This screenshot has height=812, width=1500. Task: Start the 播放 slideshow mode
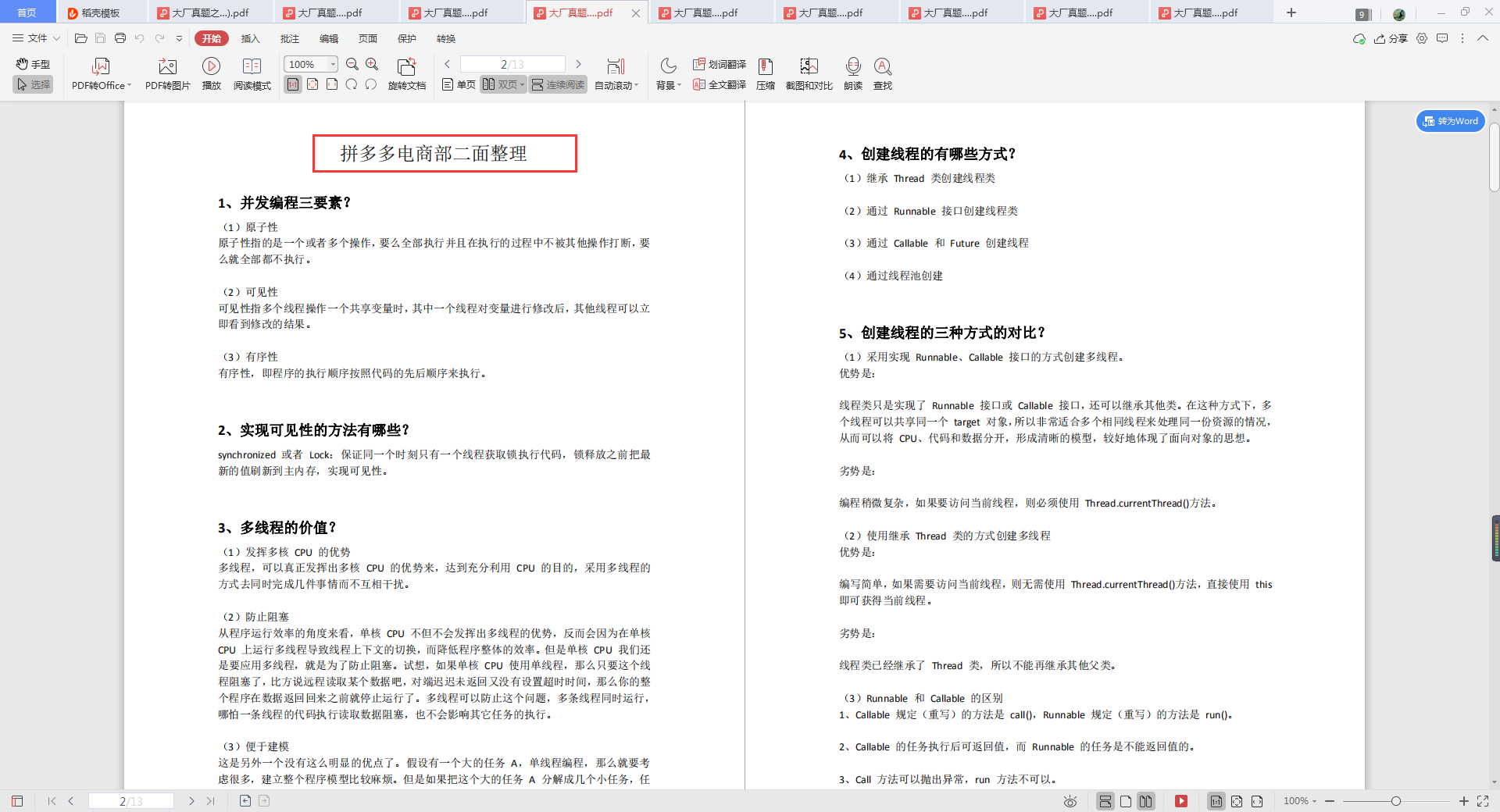[x=211, y=73]
